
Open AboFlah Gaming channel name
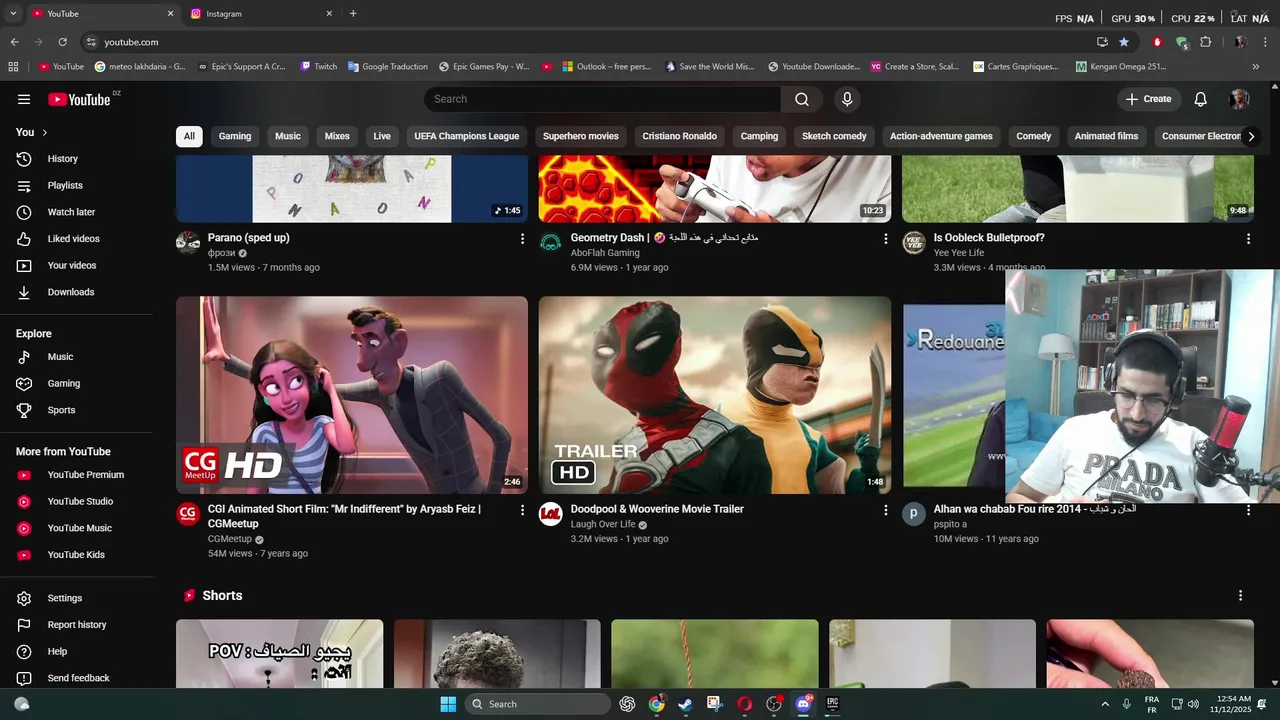coord(605,253)
